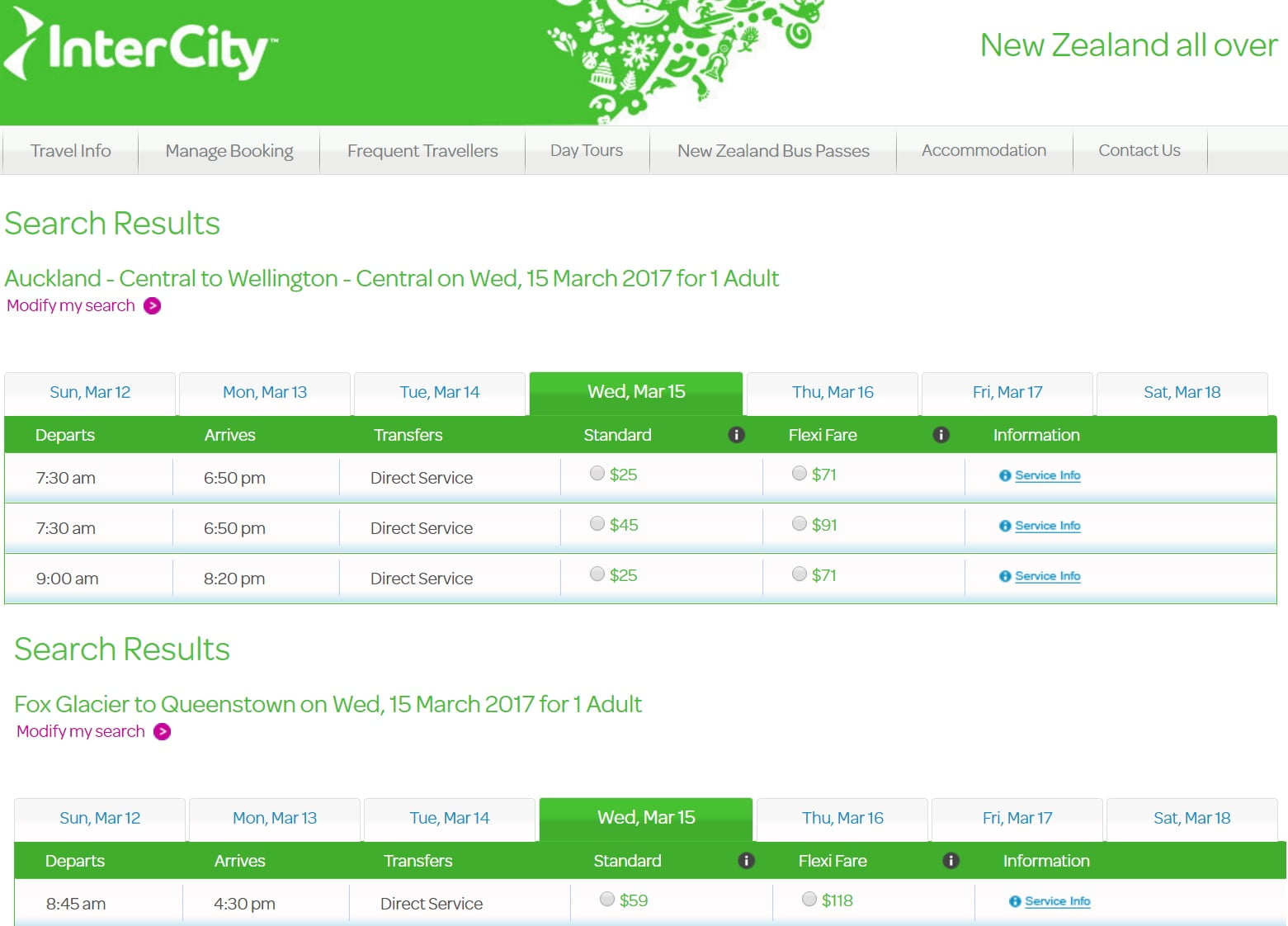Select $25 Standard fare for 9:00 am departure
Screen dimensions: 1288x926
(x=597, y=574)
